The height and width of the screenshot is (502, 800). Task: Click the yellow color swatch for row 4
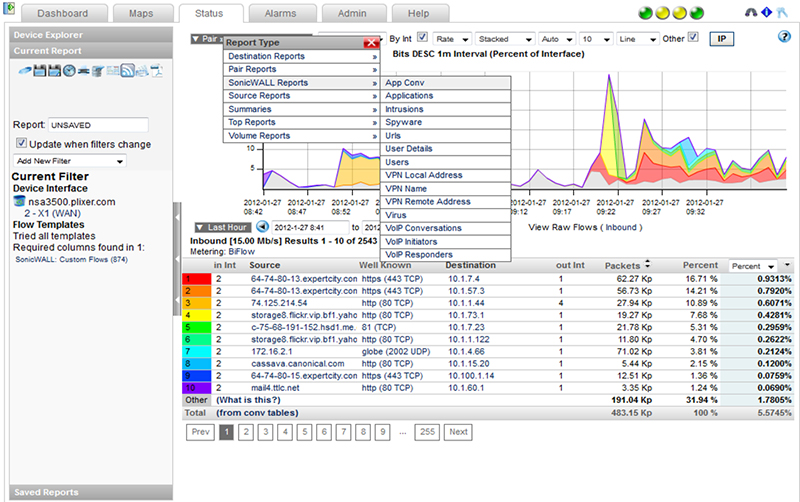pyautogui.click(x=196, y=315)
